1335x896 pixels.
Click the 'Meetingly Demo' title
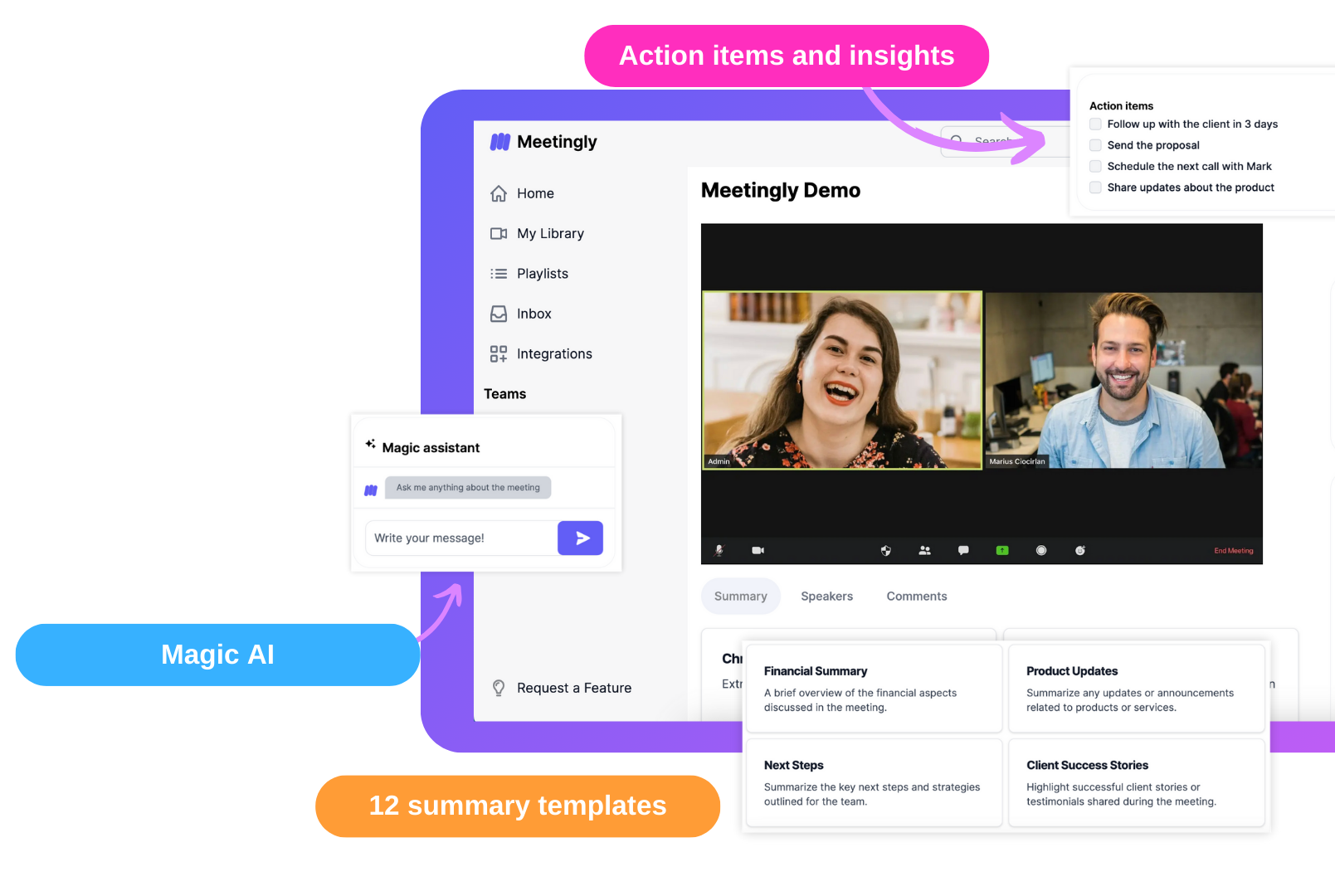781,191
